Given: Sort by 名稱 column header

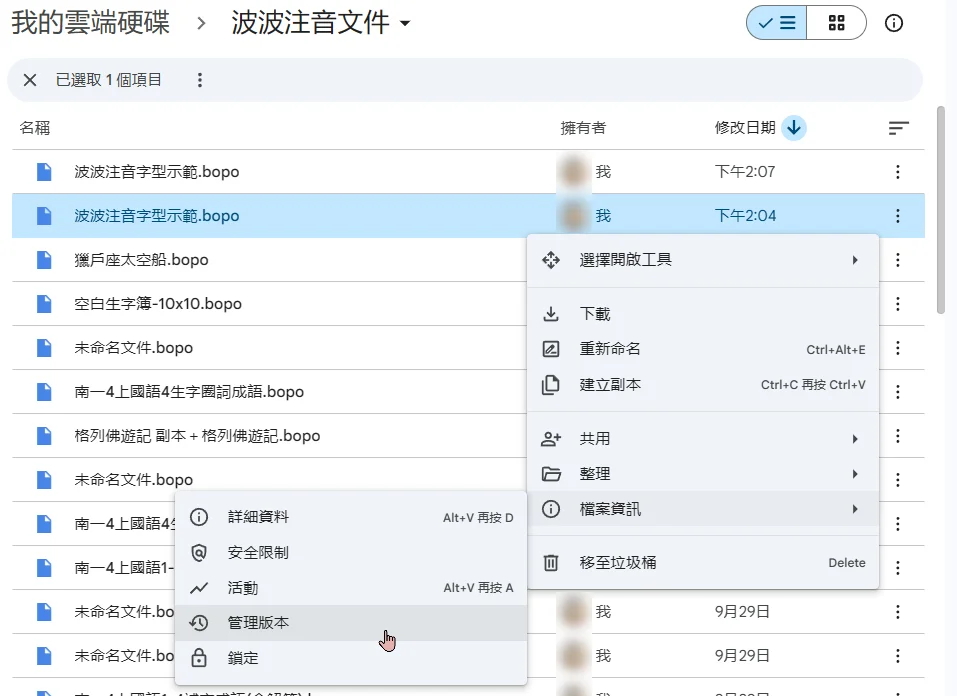Looking at the screenshot, I should point(35,128).
